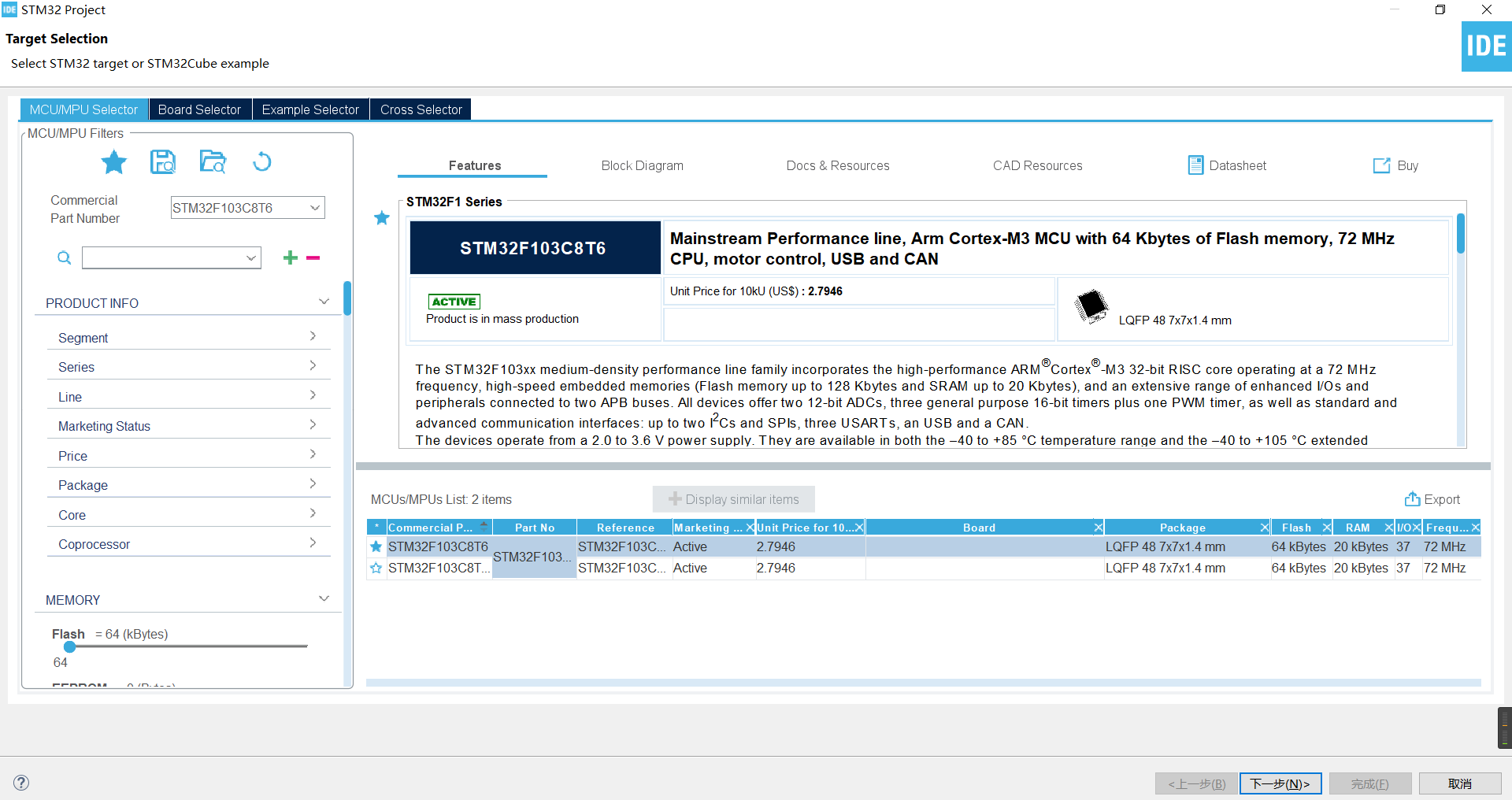Click the LQFP 48 package chip image
The height and width of the screenshot is (800, 1512).
1092,306
